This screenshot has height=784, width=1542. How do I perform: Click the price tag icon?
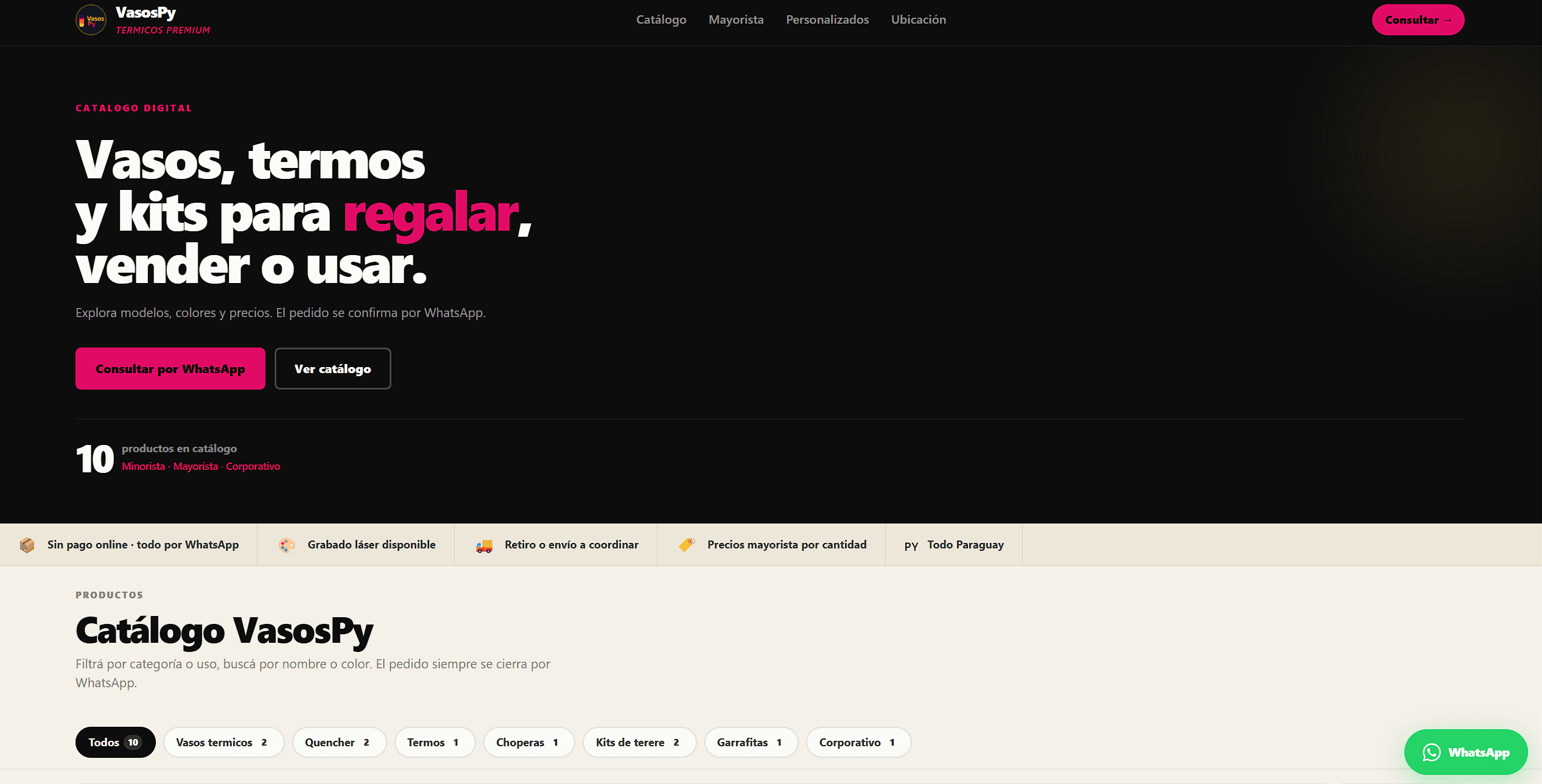(687, 545)
